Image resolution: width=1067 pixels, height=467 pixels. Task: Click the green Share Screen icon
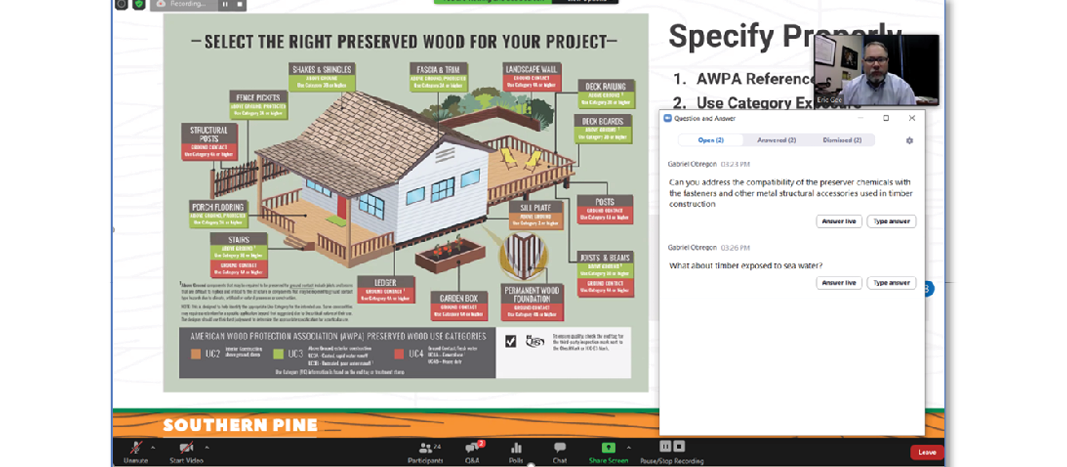tap(608, 448)
